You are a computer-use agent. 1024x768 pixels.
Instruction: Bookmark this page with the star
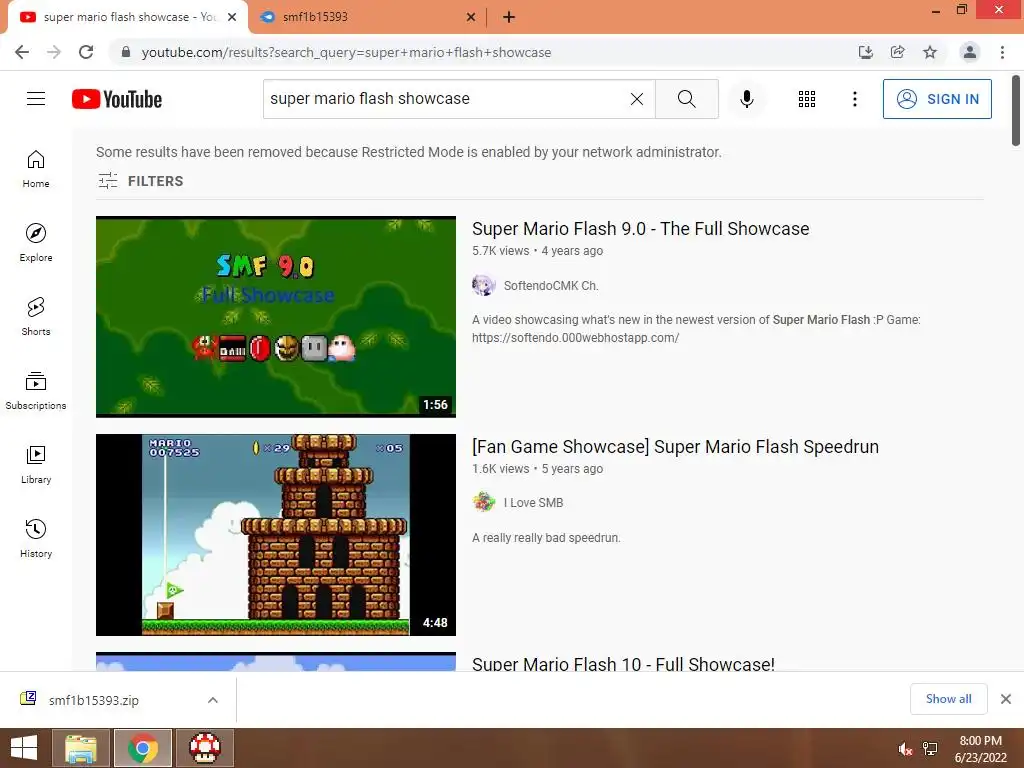[x=930, y=52]
